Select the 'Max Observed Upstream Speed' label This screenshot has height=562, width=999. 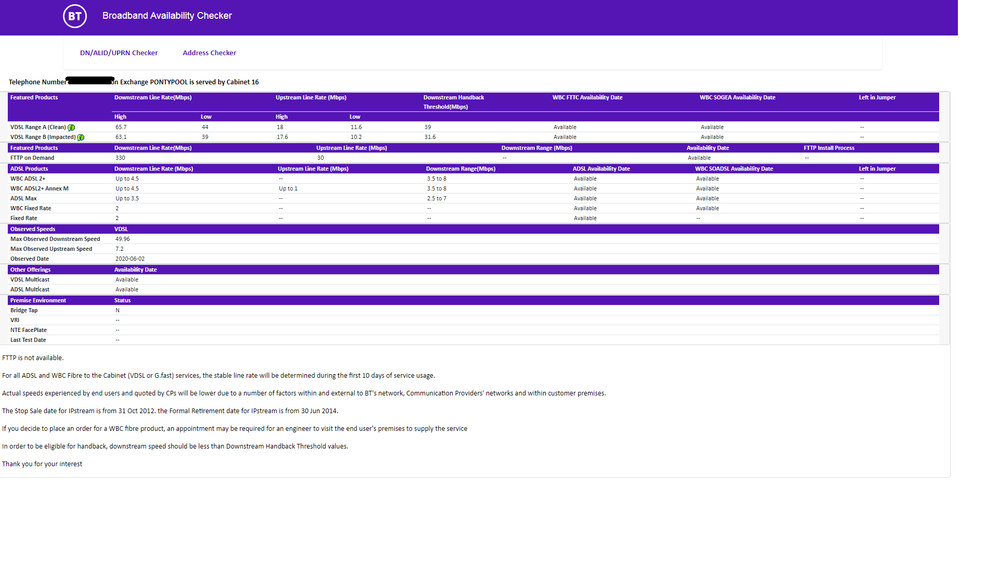click(51, 249)
